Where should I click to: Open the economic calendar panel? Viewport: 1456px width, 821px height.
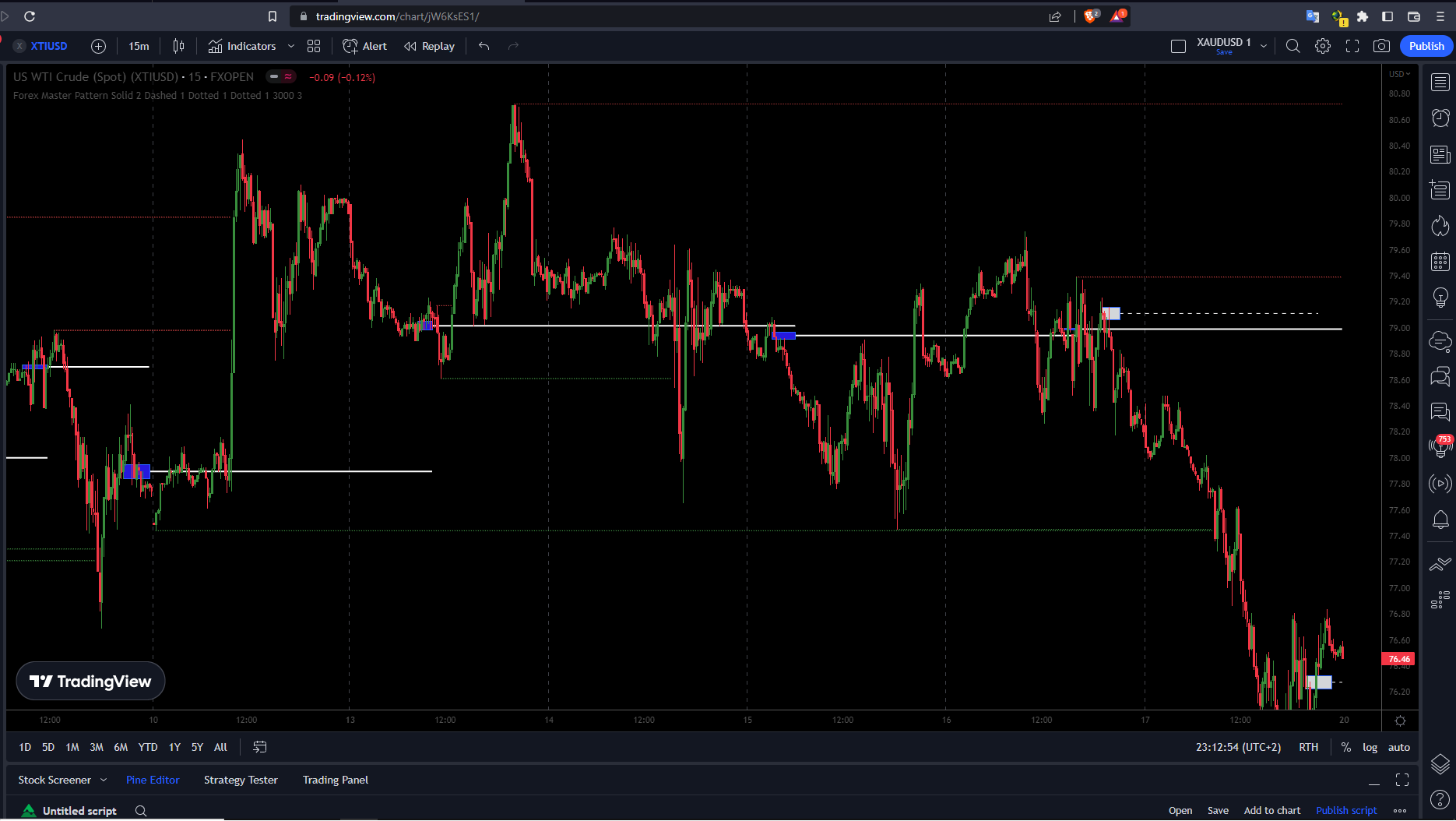(x=1440, y=261)
